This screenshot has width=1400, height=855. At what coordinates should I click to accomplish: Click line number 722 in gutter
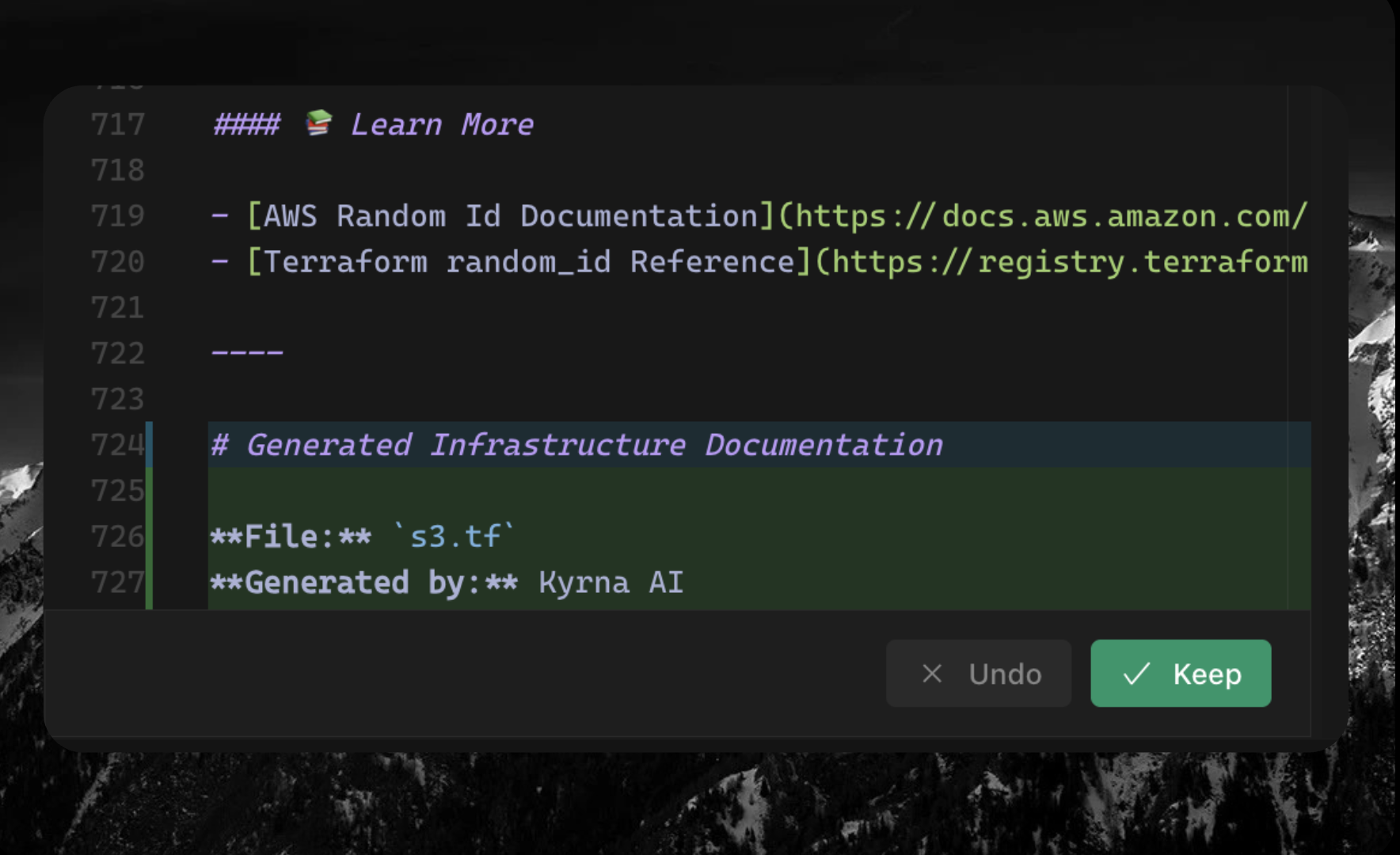click(x=118, y=354)
